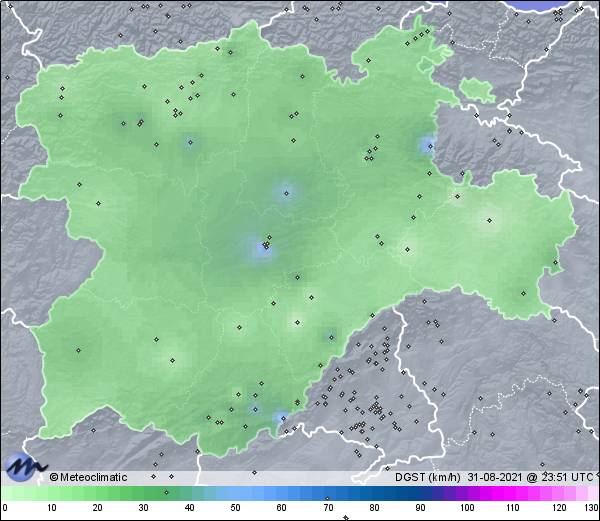The image size is (600, 521).
Task: Click the scale value 120
Action: 559,508
